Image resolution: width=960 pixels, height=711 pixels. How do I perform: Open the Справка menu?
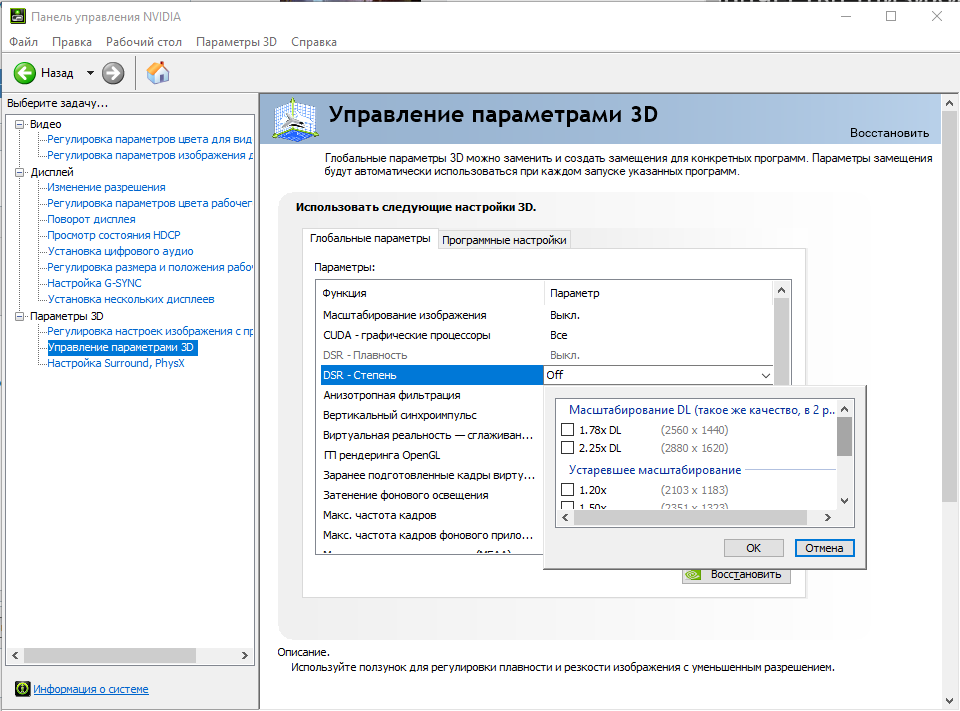[314, 42]
